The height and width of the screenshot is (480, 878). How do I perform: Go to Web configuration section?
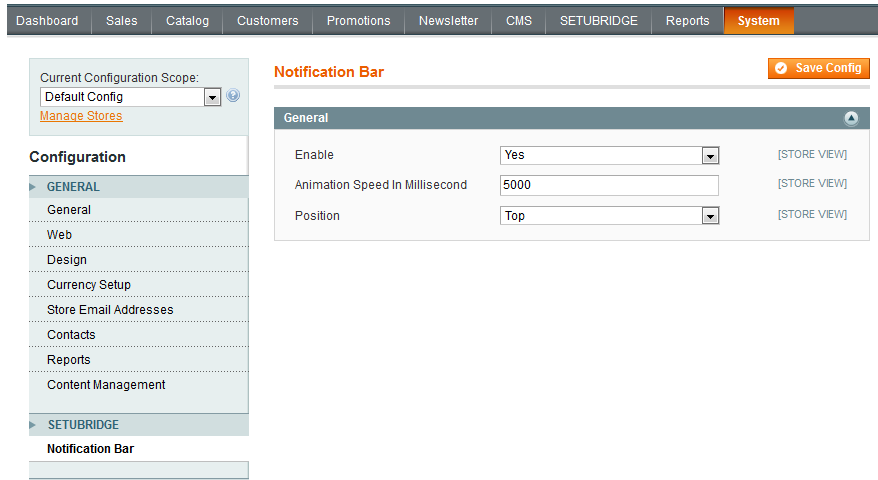[59, 235]
